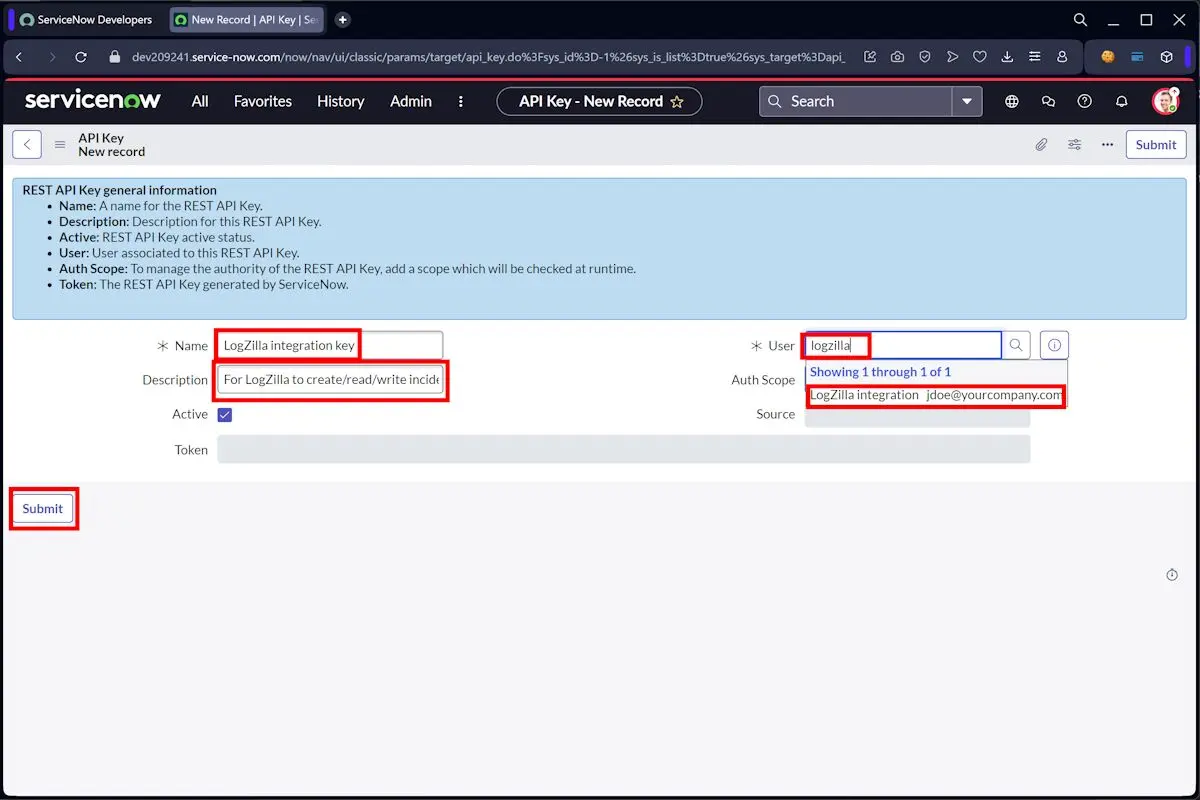Screen dimensions: 1200x800
Task: Open the globe language selector in ServiceNow header
Action: (1011, 101)
